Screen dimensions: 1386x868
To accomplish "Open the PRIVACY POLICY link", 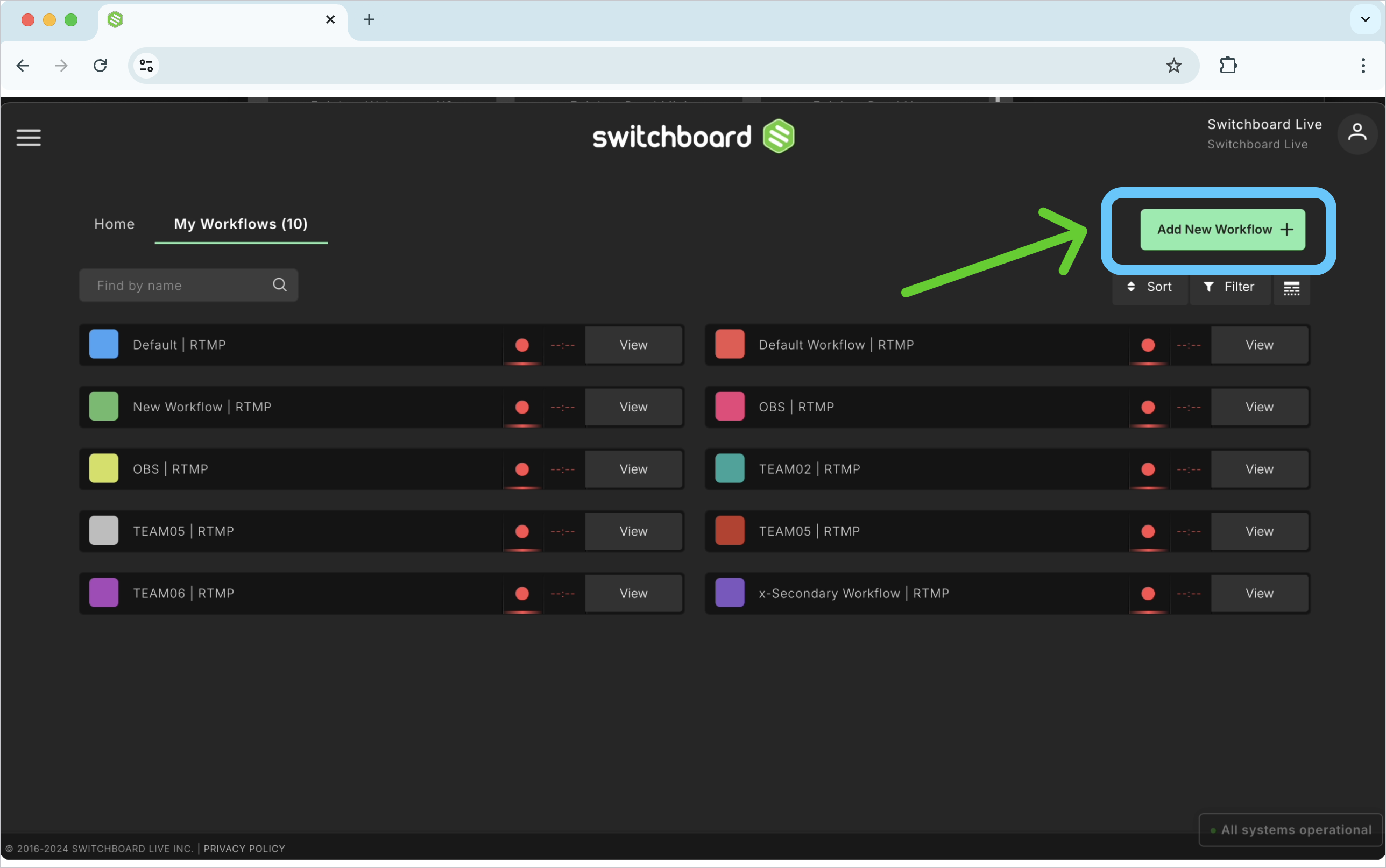I will coord(244,849).
